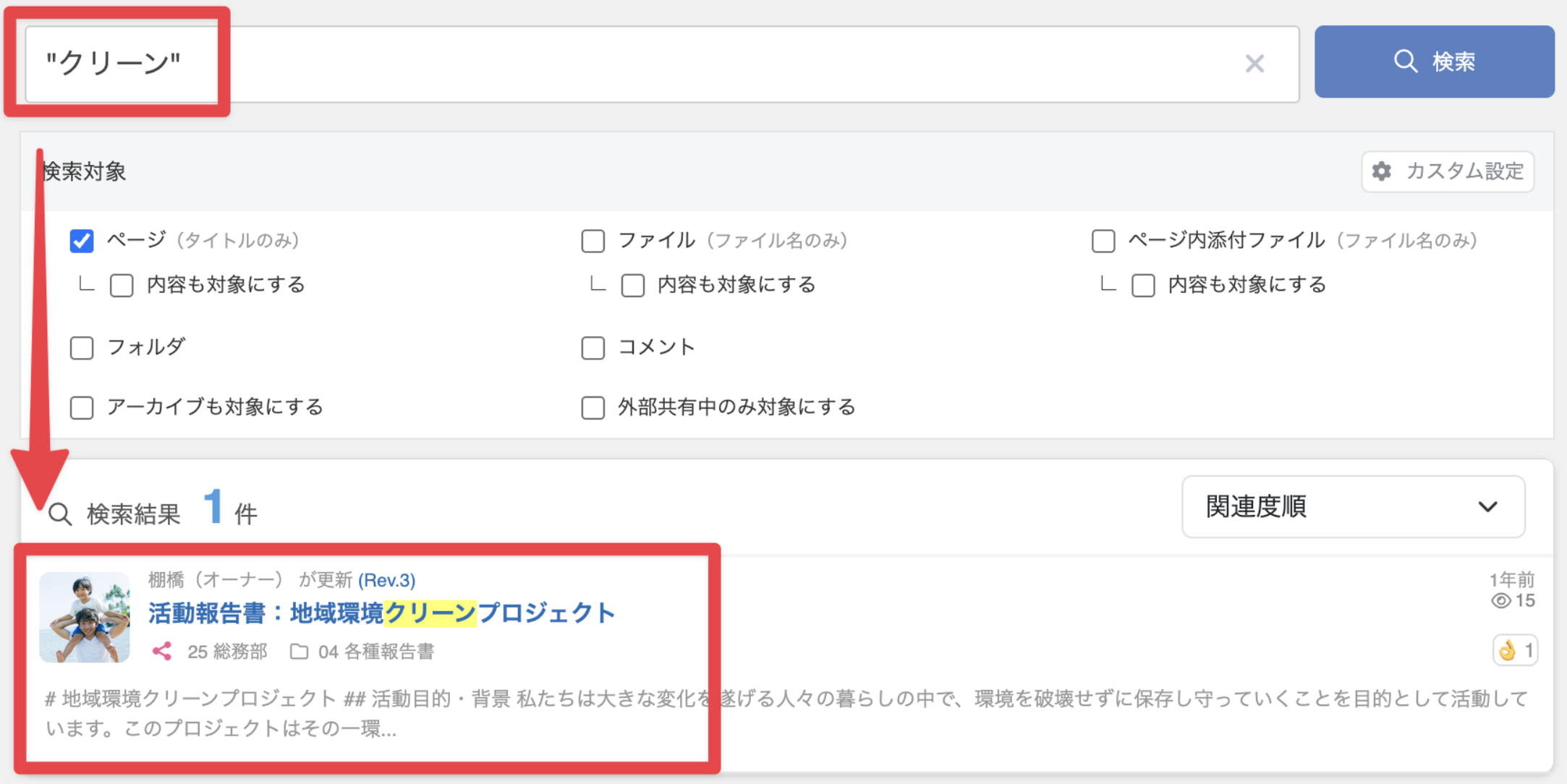Click the folder icon beside 04 各種報告書
The width and height of the screenshot is (1567, 784).
(299, 652)
